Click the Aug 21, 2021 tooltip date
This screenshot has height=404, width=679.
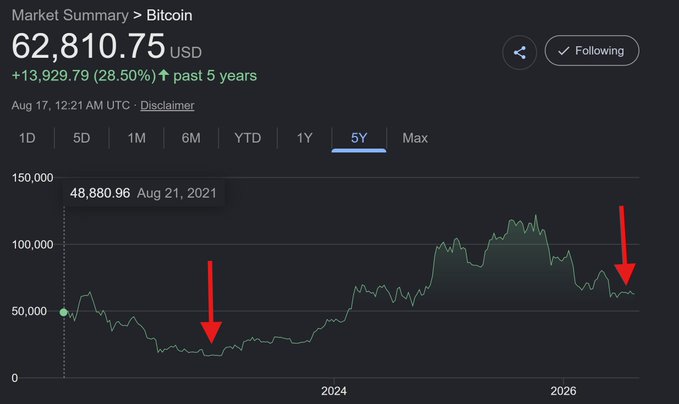[177, 193]
